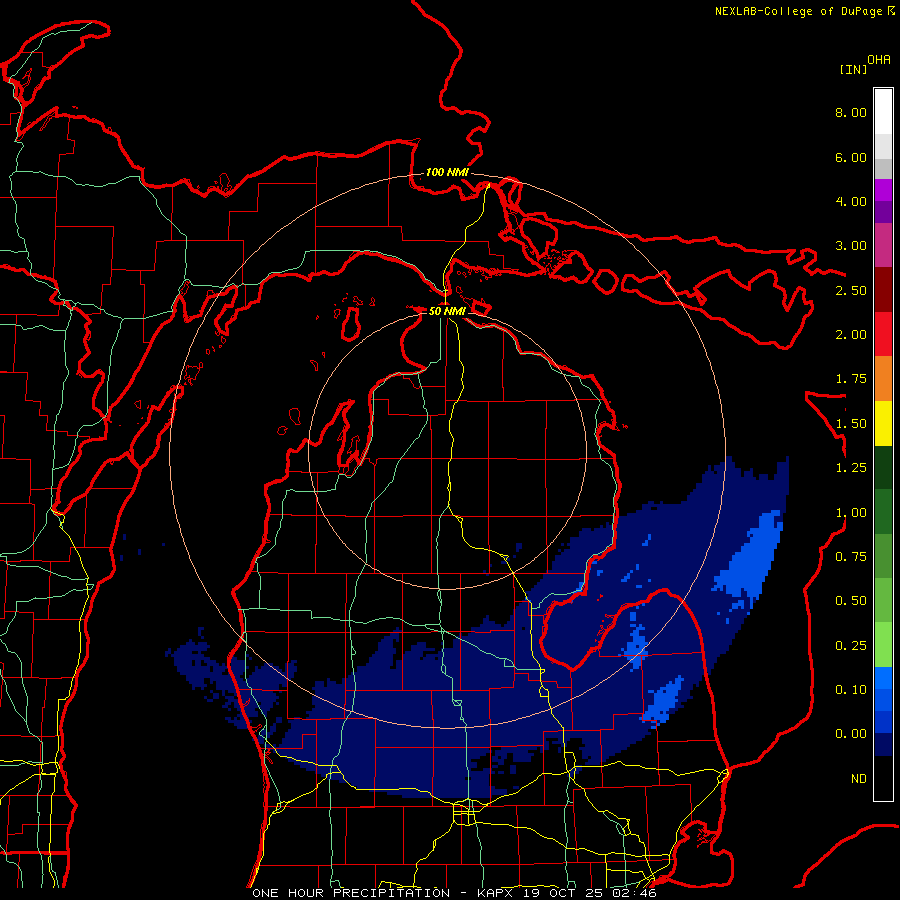Click the 50 NMI range ring label

click(447, 311)
